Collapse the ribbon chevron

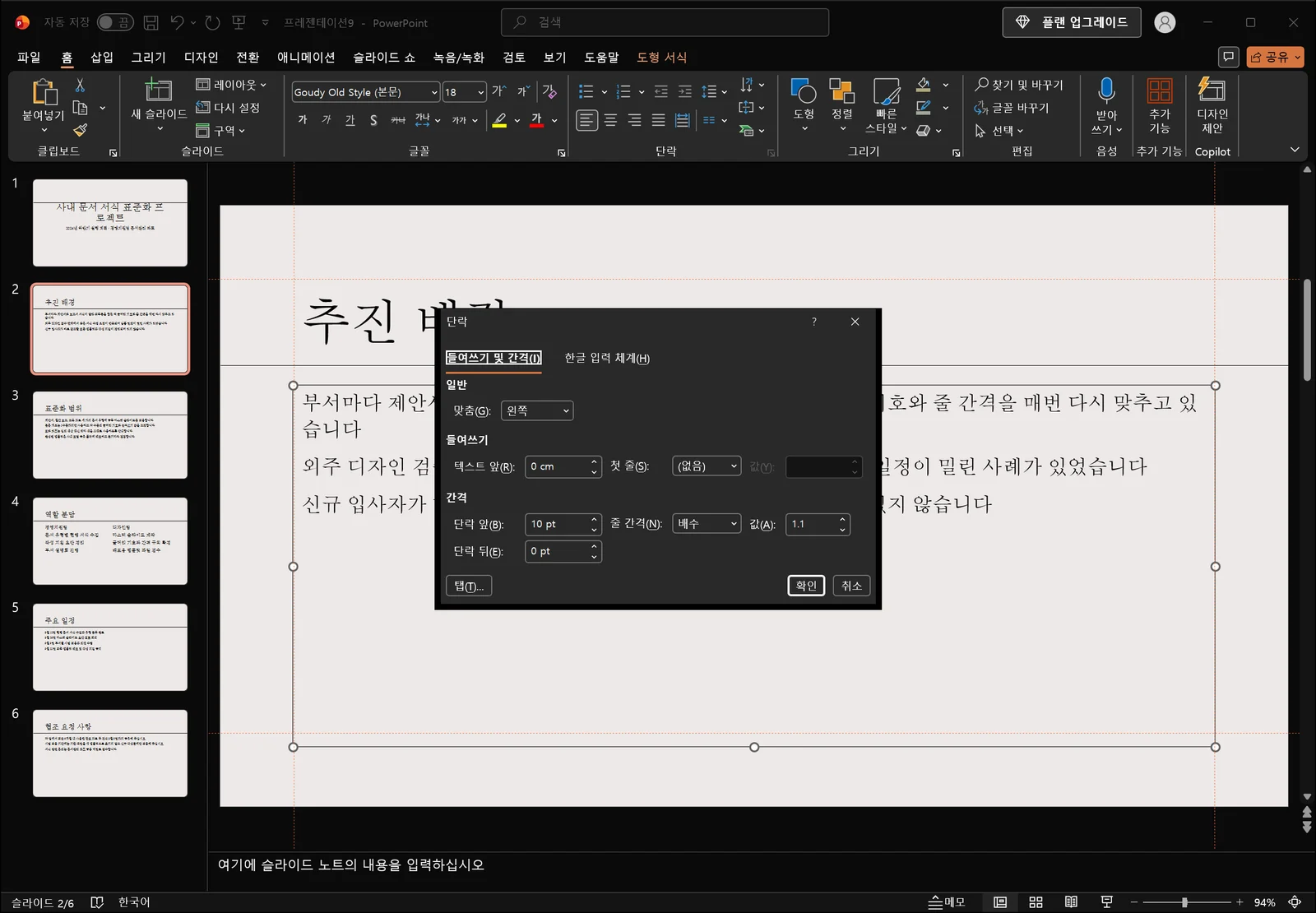click(x=1295, y=150)
